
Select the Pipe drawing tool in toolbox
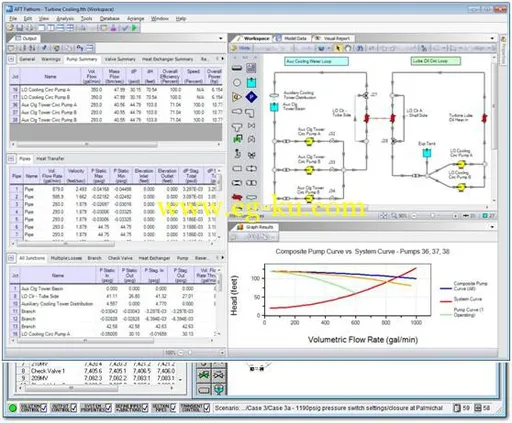click(237, 68)
